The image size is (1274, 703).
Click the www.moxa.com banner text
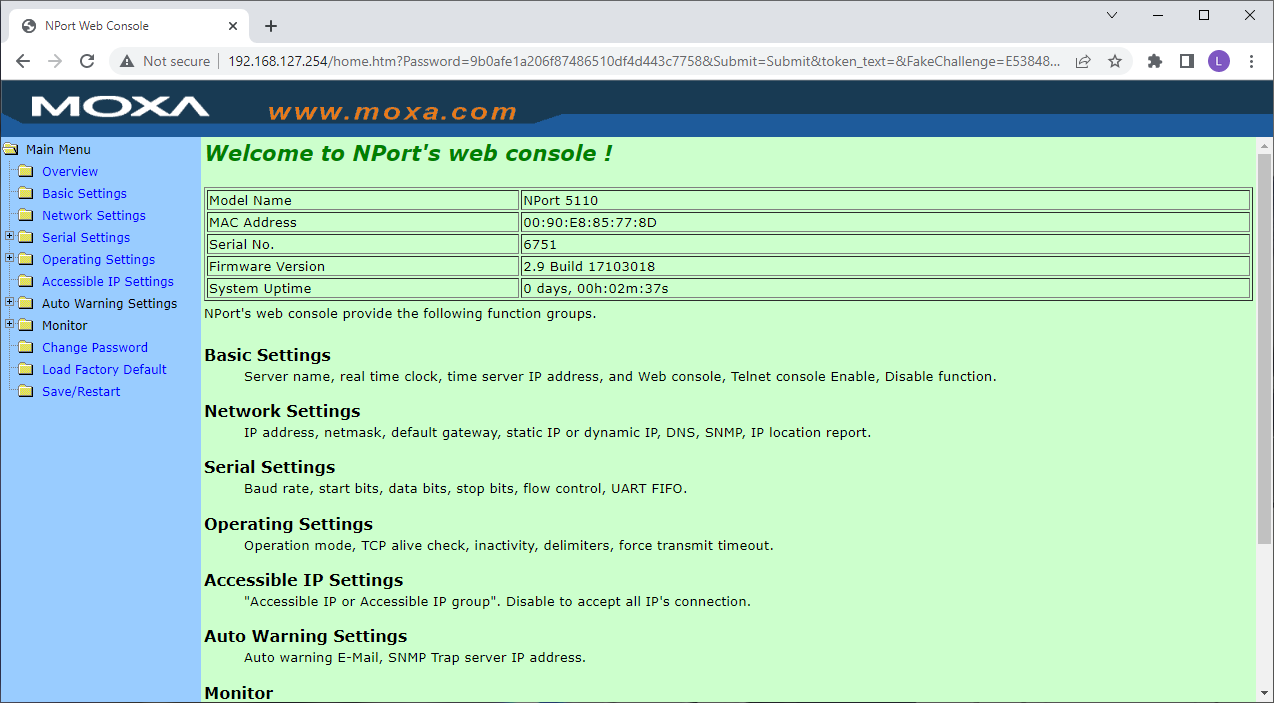tap(392, 112)
